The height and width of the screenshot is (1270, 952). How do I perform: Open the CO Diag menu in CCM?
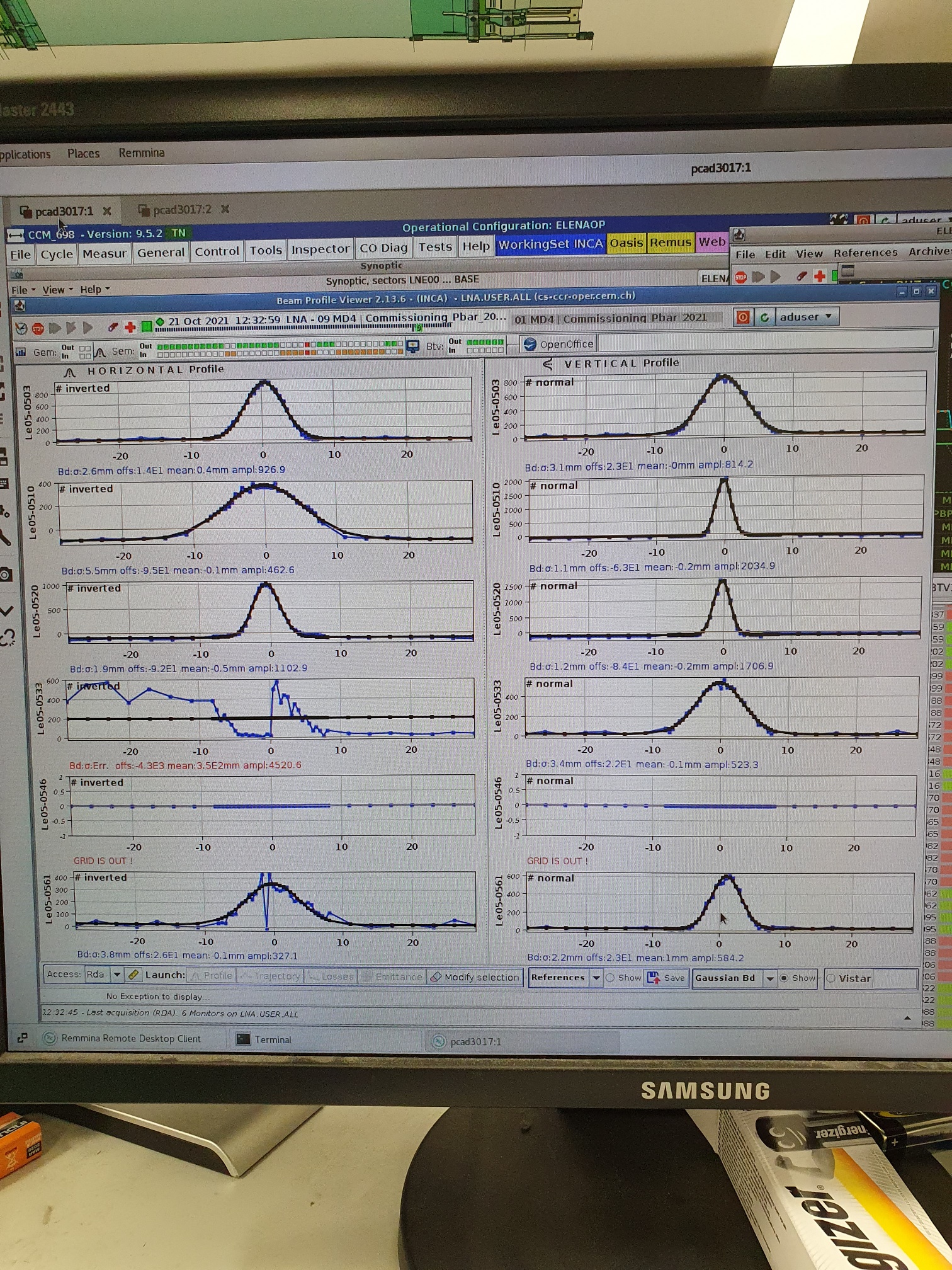tap(384, 248)
